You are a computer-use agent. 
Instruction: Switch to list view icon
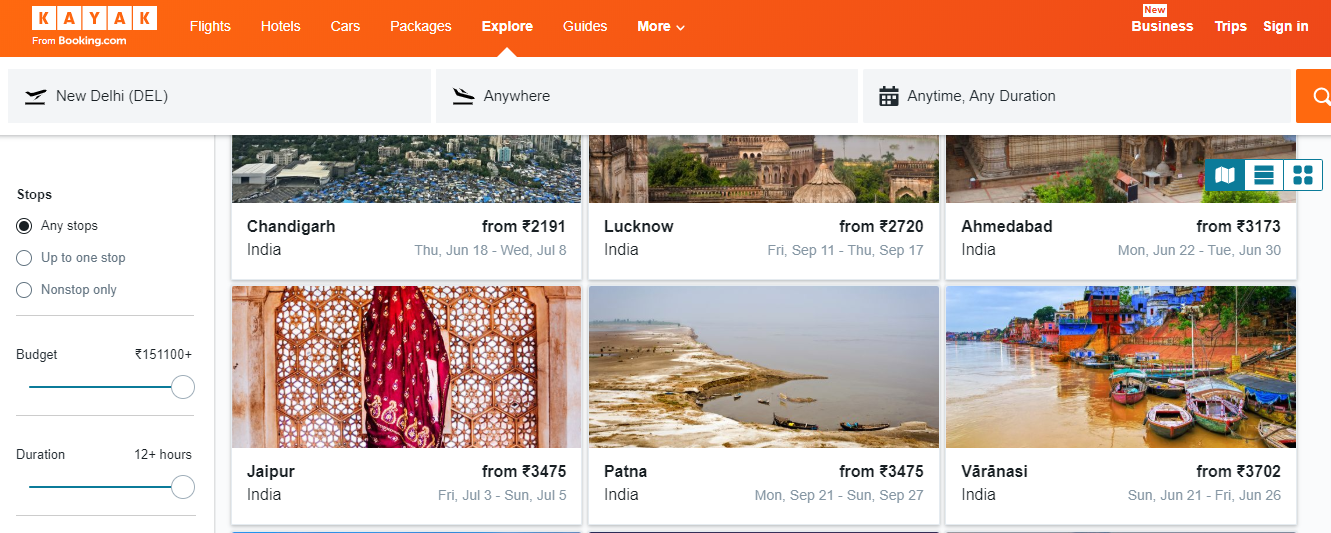click(x=1264, y=176)
